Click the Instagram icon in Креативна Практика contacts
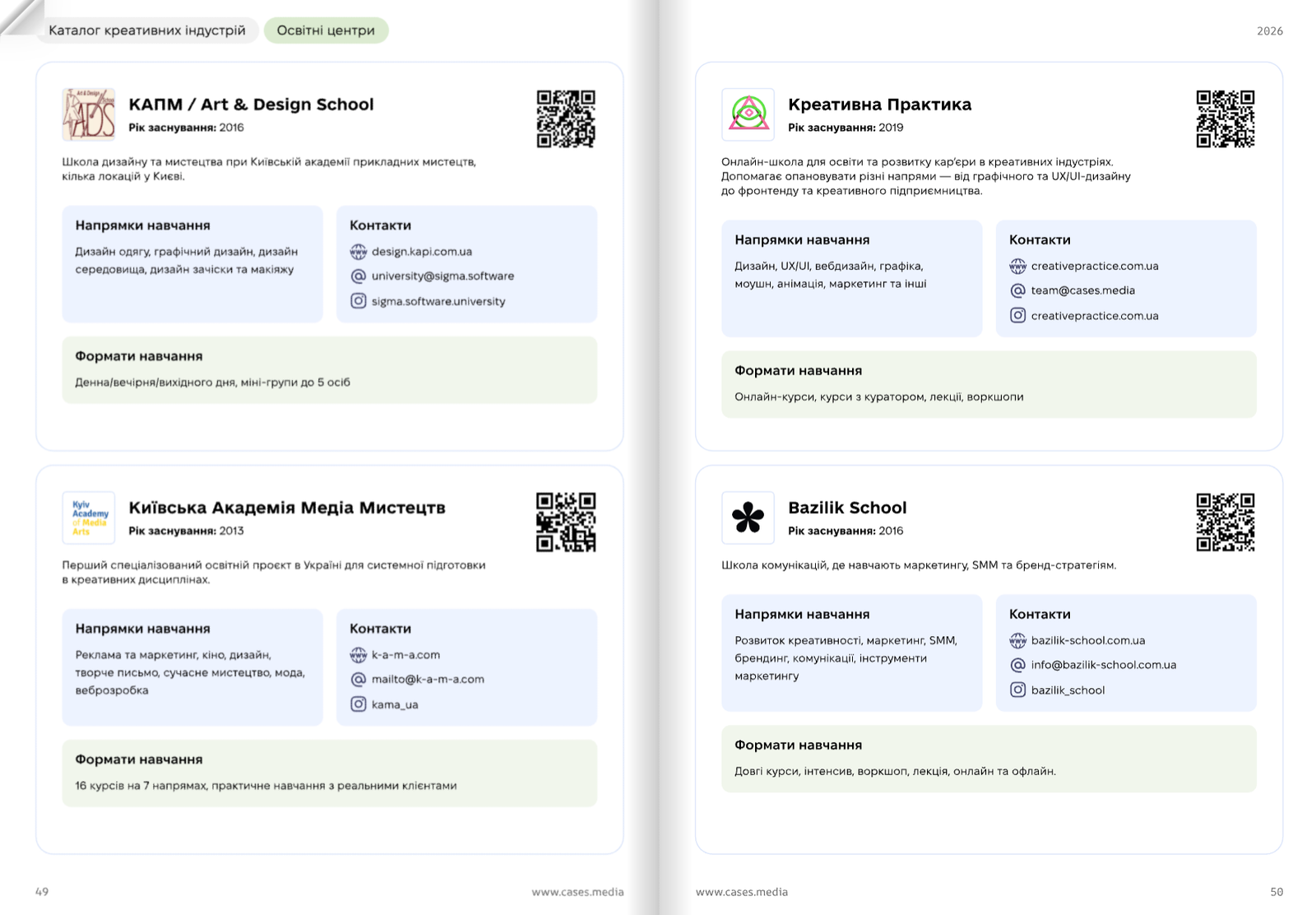The height and width of the screenshot is (915, 1316). point(1018,315)
